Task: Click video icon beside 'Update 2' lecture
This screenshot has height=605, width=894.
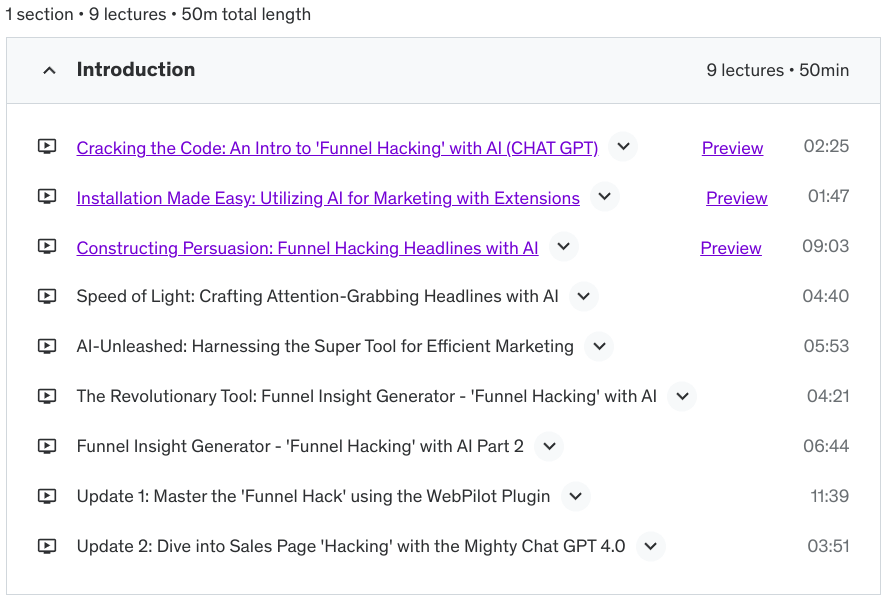Action: [47, 547]
